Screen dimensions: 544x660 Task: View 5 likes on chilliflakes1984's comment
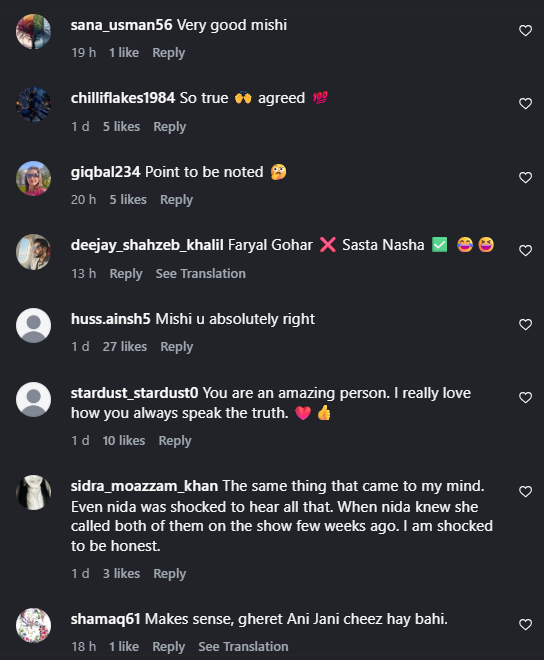tap(121, 126)
